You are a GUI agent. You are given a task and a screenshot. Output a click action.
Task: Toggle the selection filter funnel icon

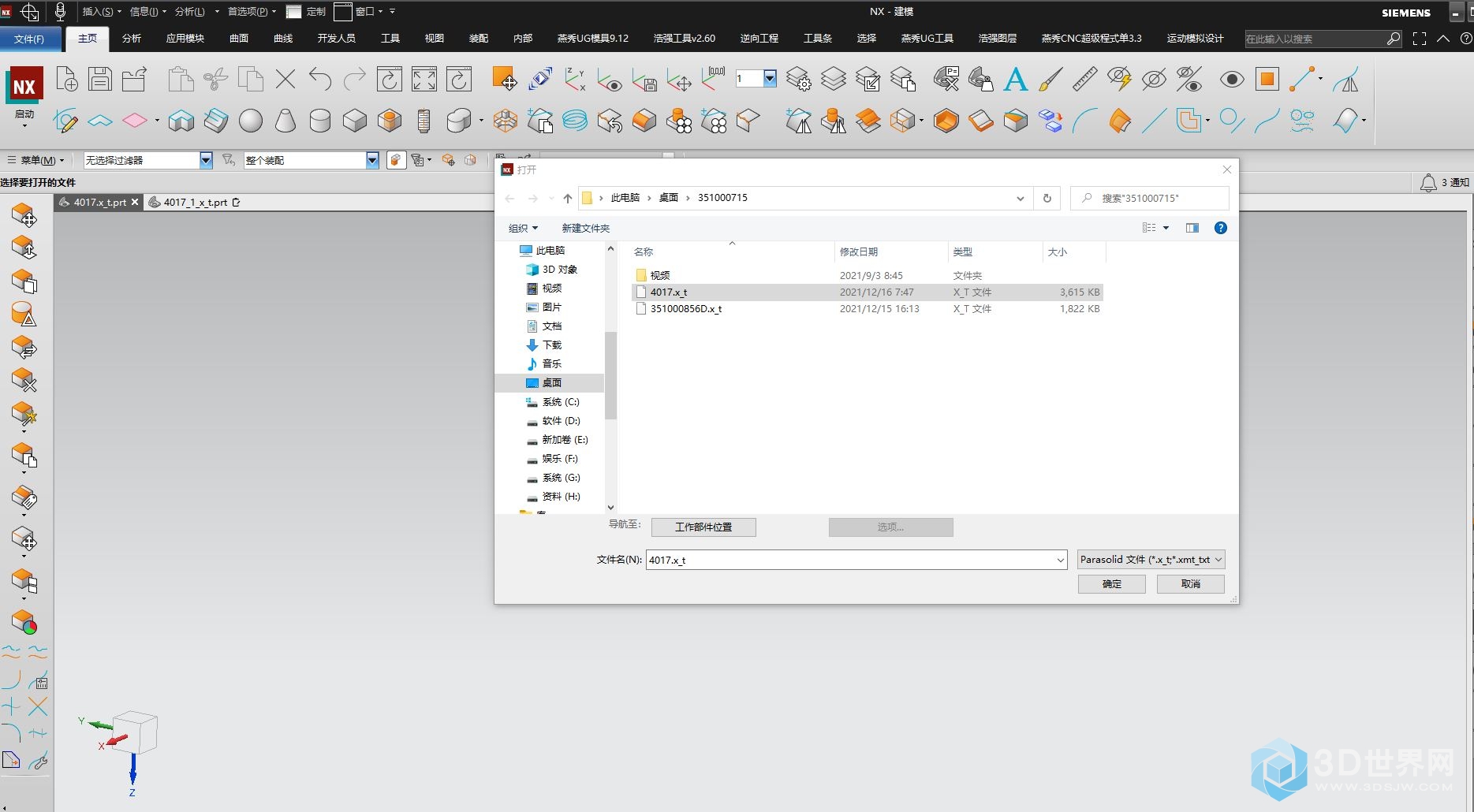229,160
